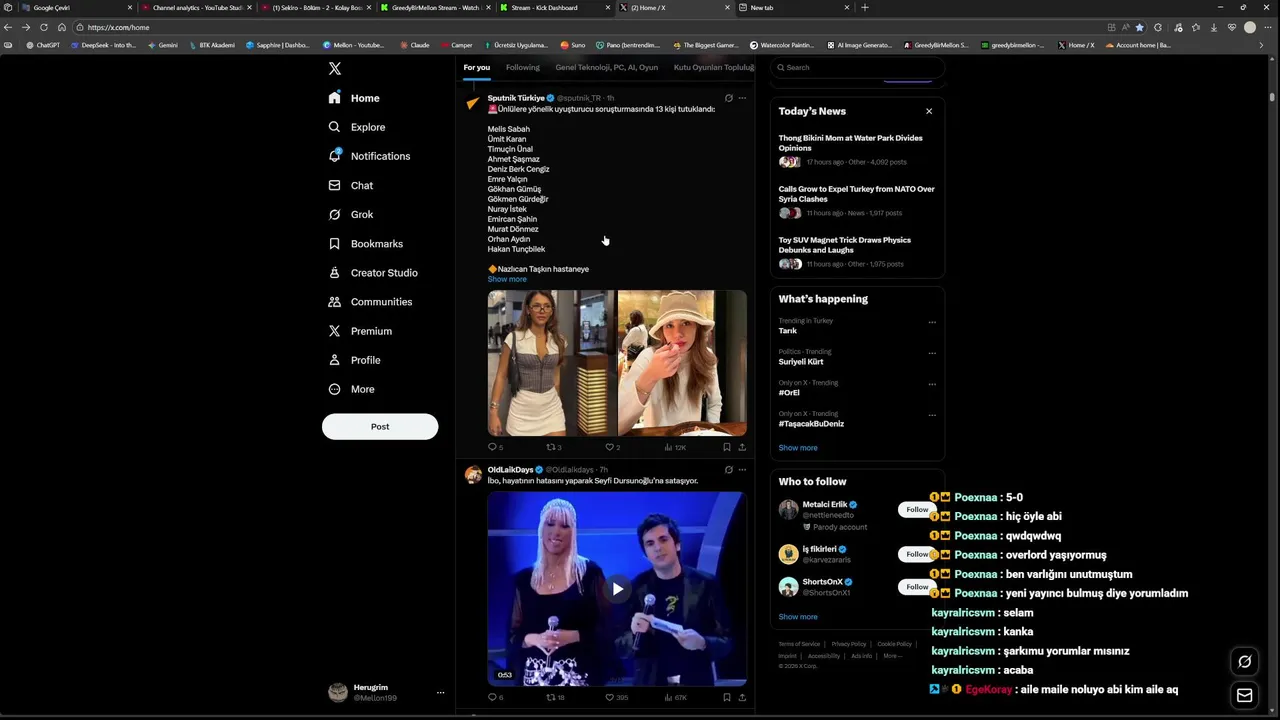
Task: View analytics of Sputnik post showing 12K
Action: coord(675,447)
